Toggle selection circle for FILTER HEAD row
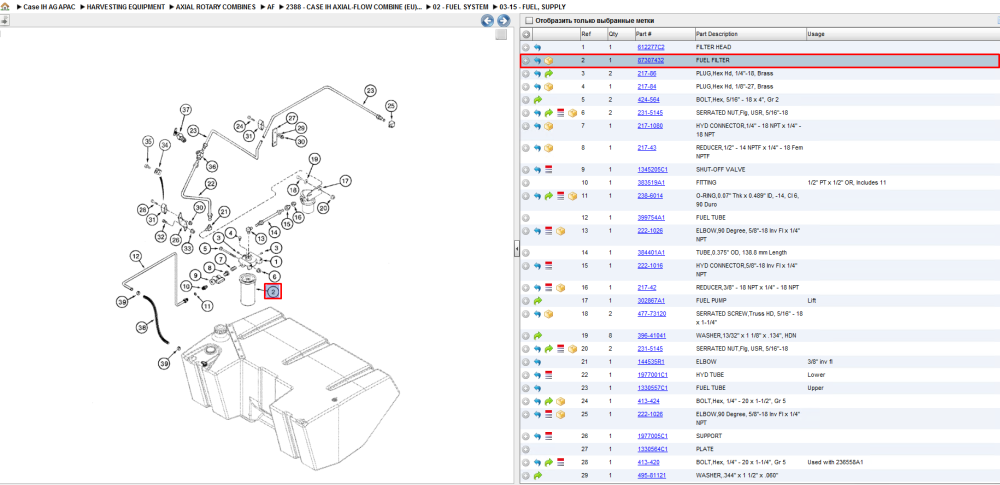The height and width of the screenshot is (485, 1000). pyautogui.click(x=526, y=47)
